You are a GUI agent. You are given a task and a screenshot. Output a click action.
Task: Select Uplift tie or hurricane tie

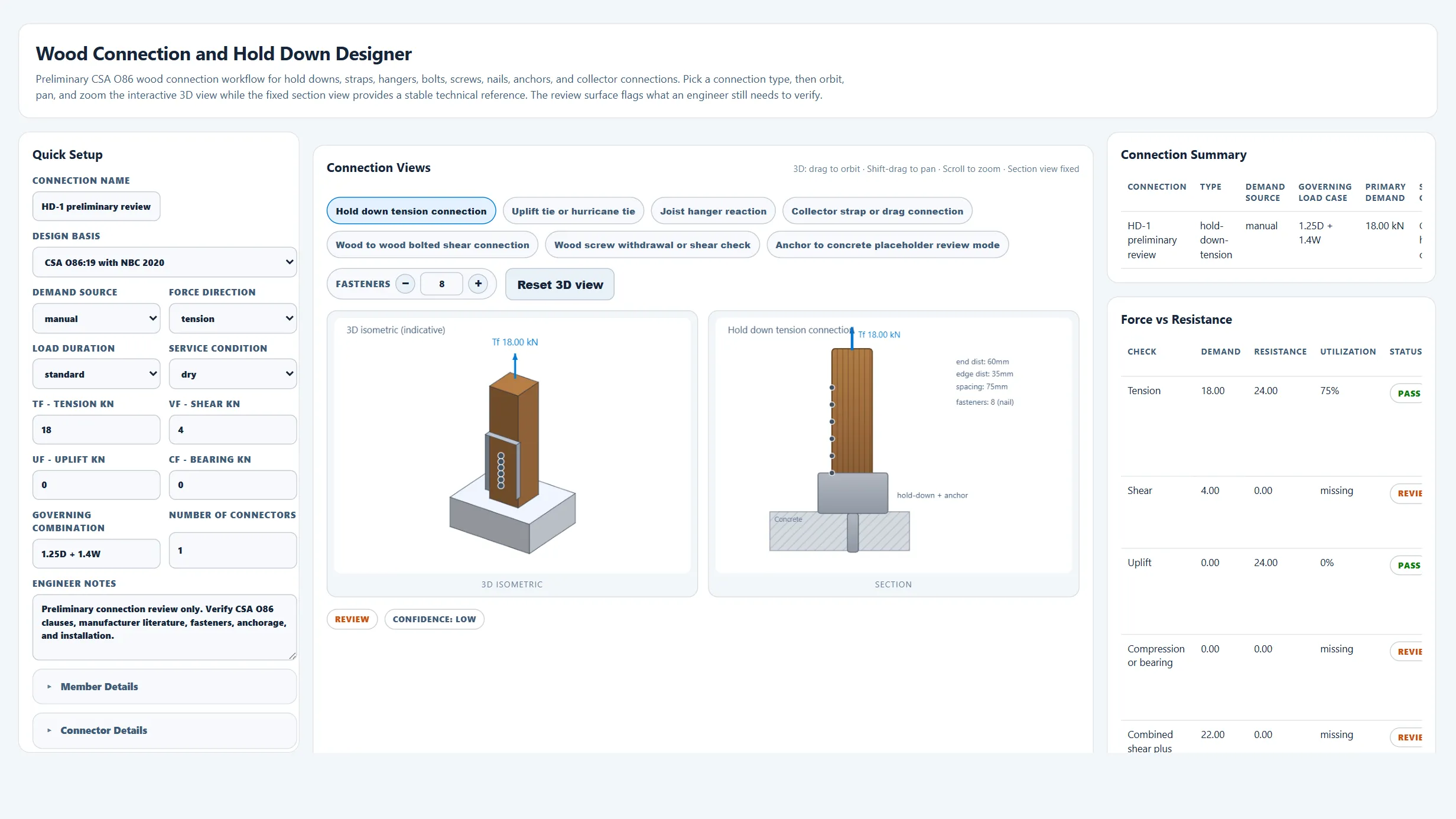coord(573,211)
